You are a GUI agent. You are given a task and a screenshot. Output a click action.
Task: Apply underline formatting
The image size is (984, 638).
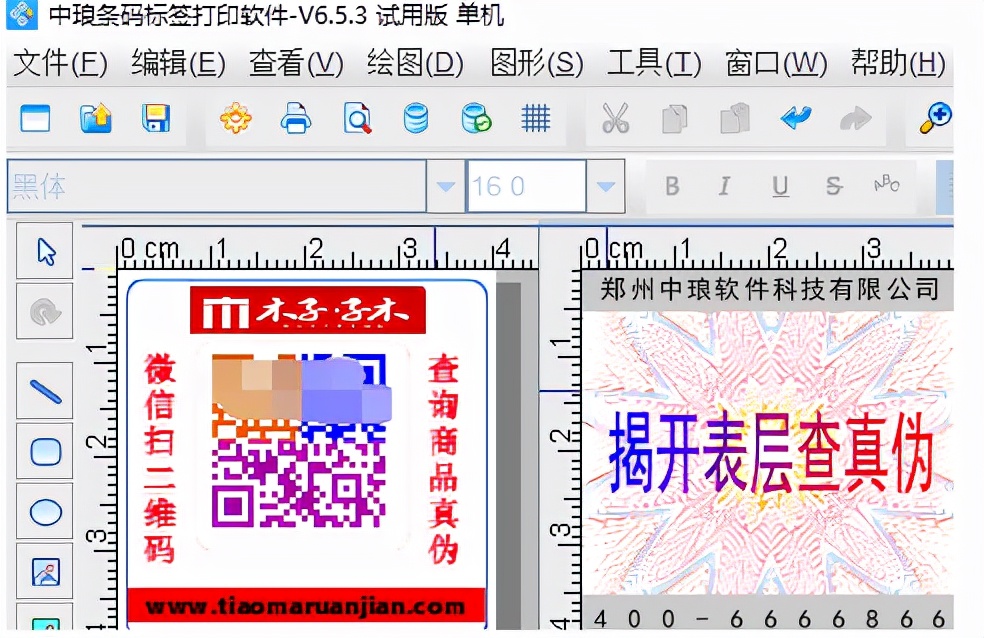pyautogui.click(x=779, y=185)
